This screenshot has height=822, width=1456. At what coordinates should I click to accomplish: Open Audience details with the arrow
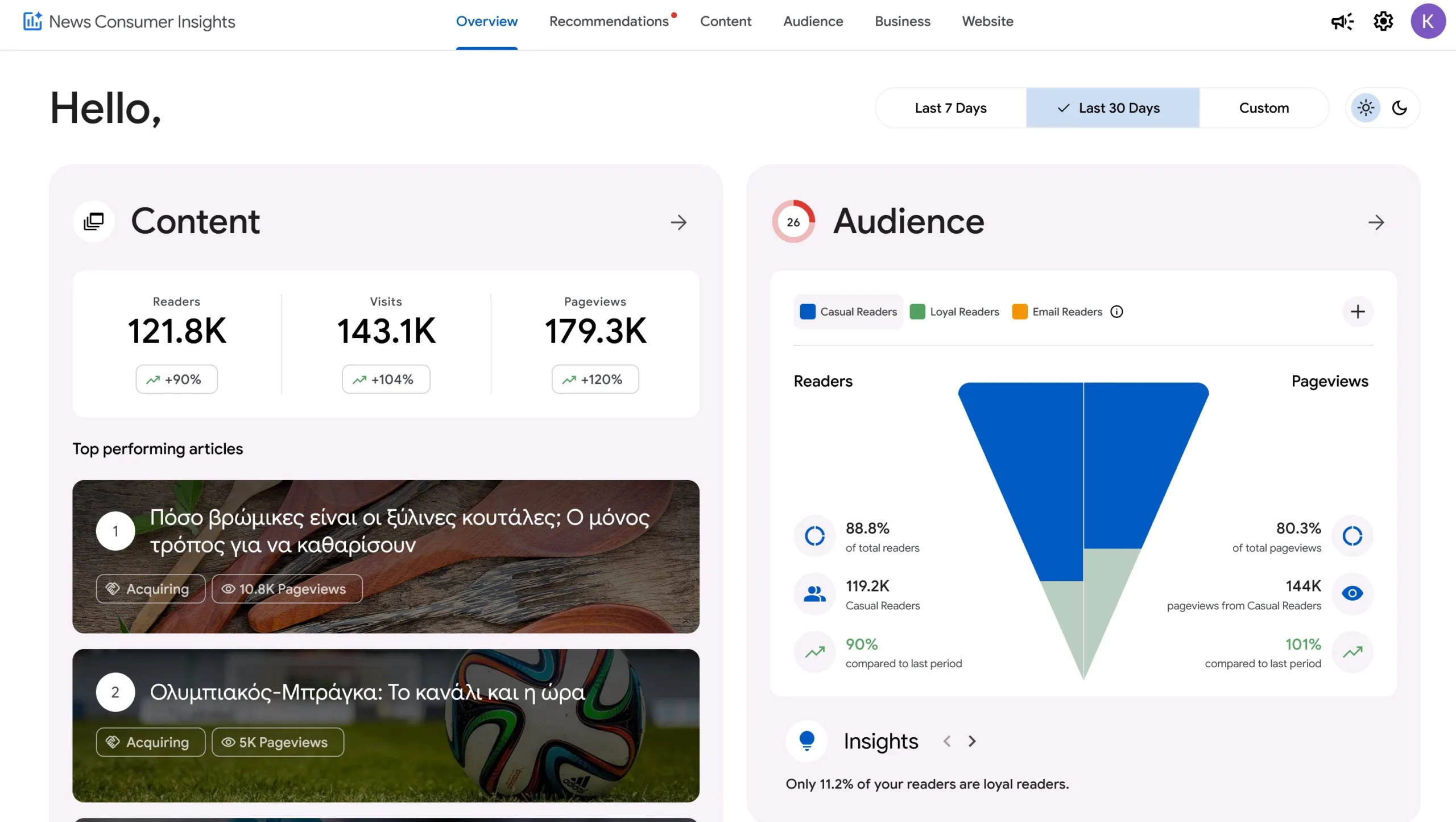[1376, 222]
